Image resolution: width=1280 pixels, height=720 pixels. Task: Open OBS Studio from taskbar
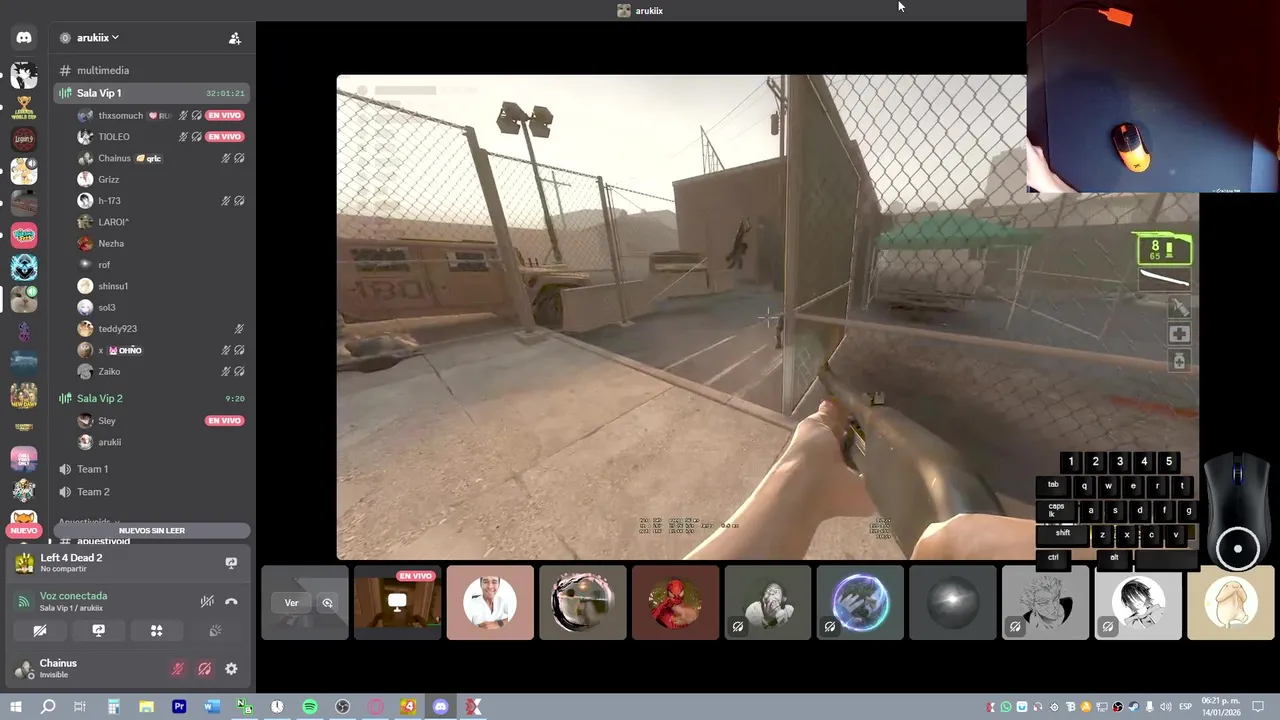point(343,707)
